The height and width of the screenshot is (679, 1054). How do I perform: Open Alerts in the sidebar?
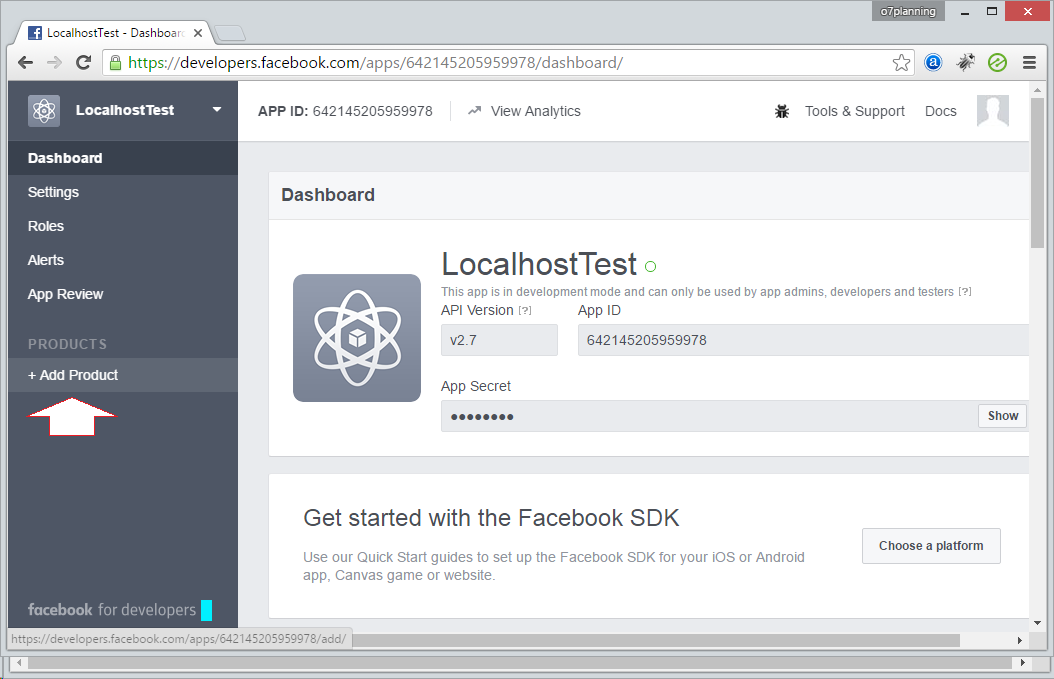(123, 260)
